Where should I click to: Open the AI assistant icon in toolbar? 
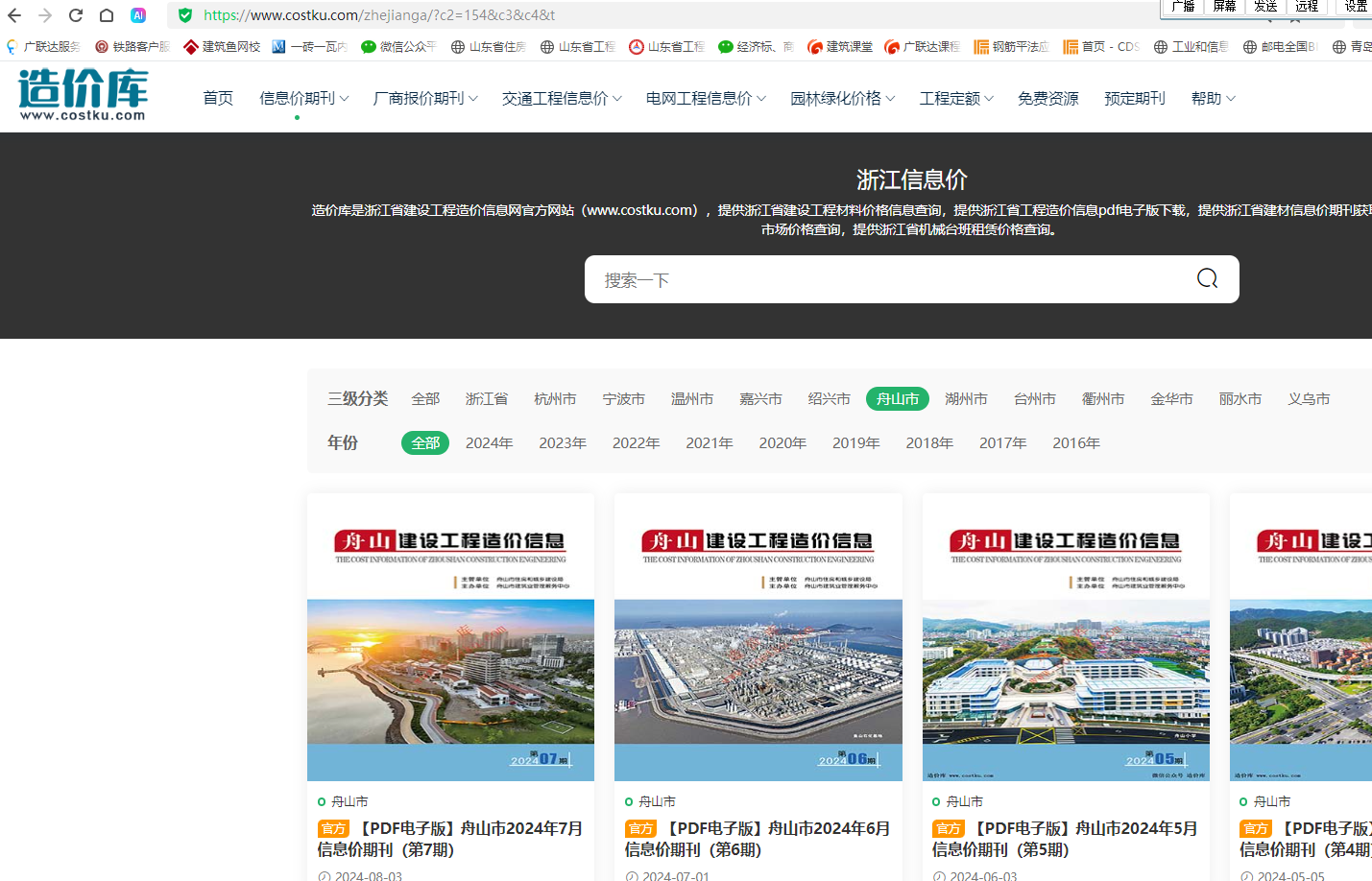[138, 15]
